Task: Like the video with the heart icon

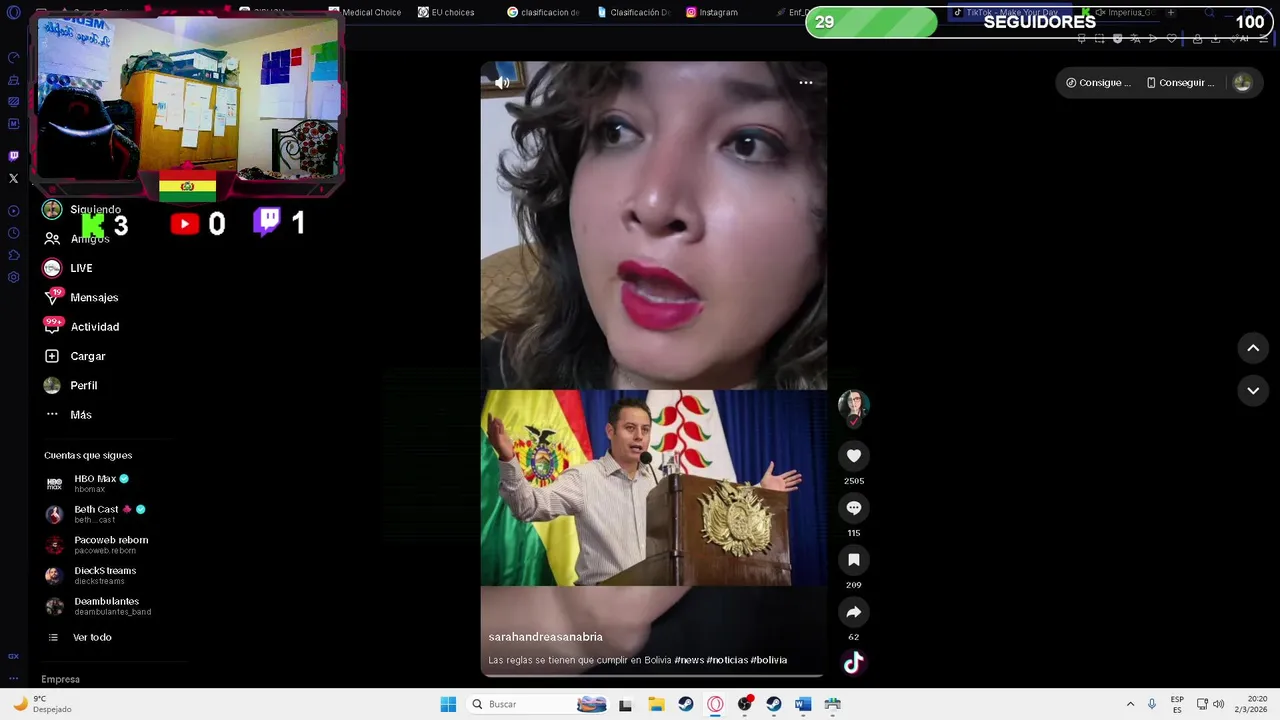Action: coord(854,456)
